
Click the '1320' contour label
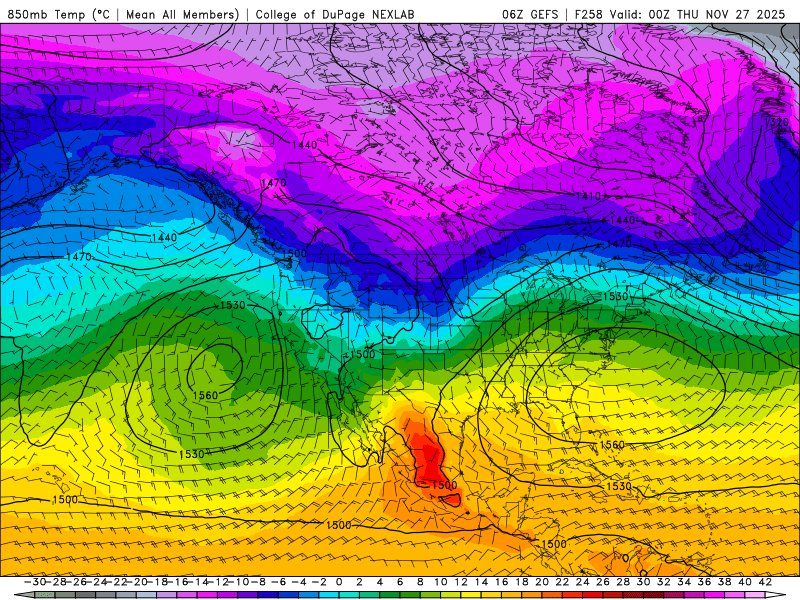click(777, 122)
